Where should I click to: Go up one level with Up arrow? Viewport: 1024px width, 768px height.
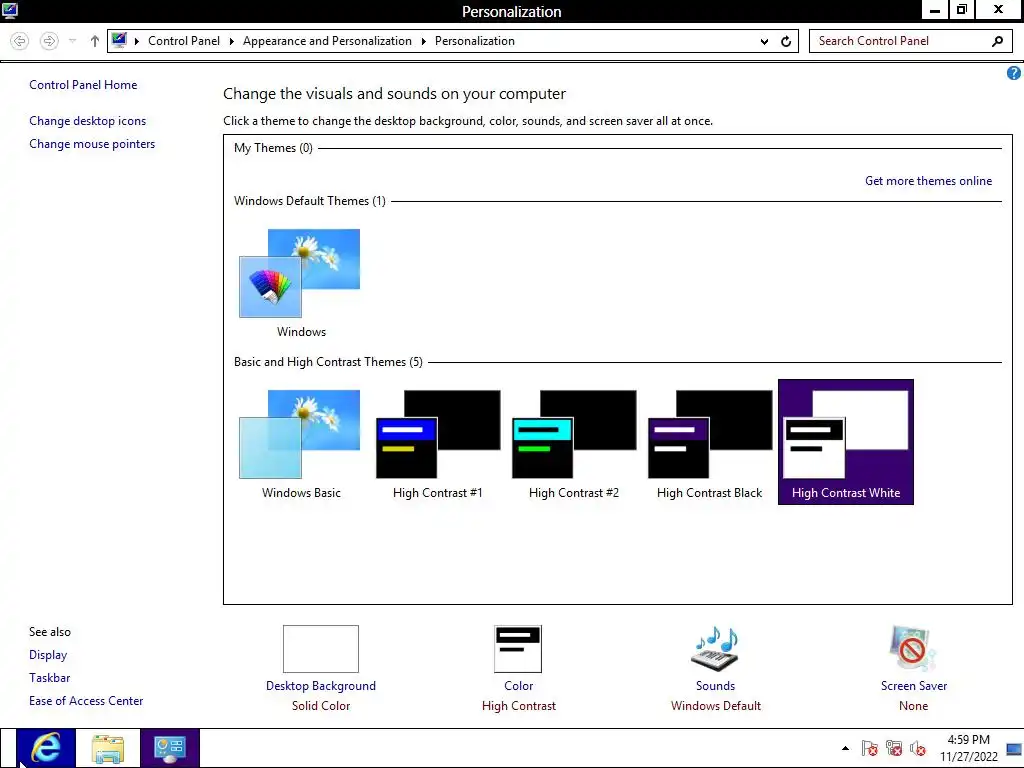[95, 41]
